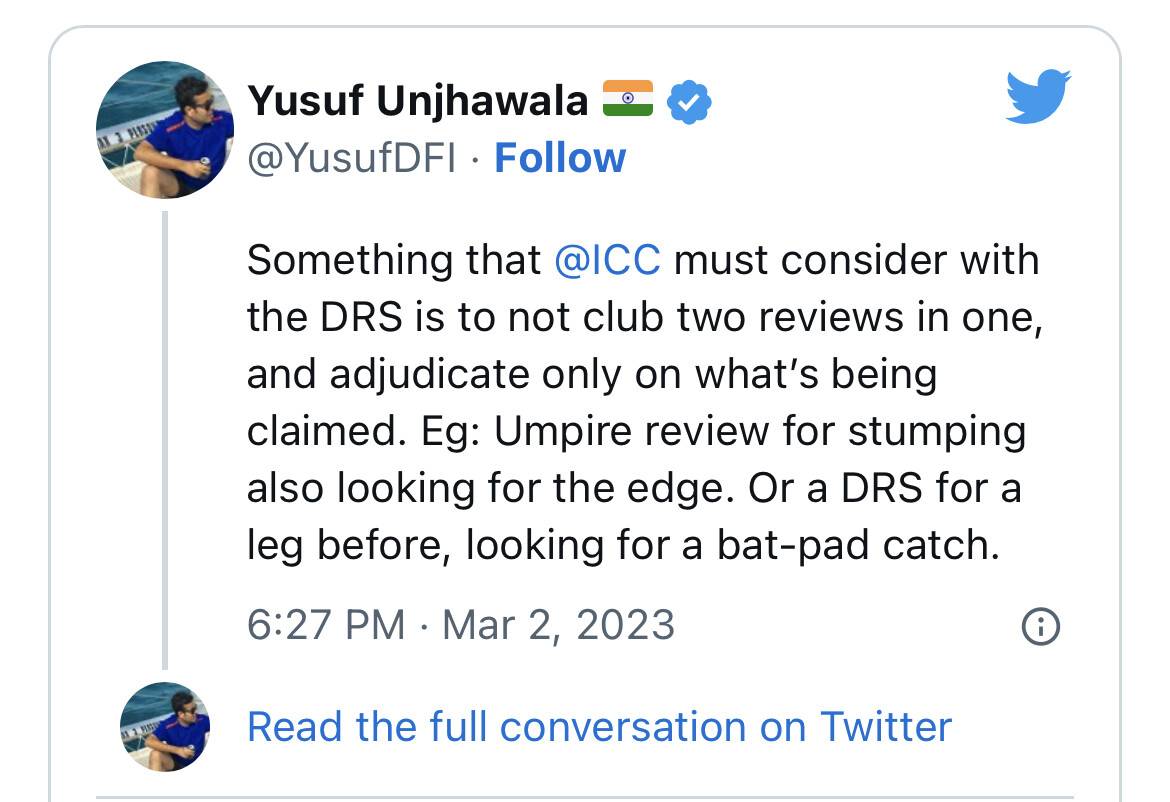The width and height of the screenshot is (1170, 802).
Task: Open the Yusuf Unjhawala display name
Action: pos(418,101)
